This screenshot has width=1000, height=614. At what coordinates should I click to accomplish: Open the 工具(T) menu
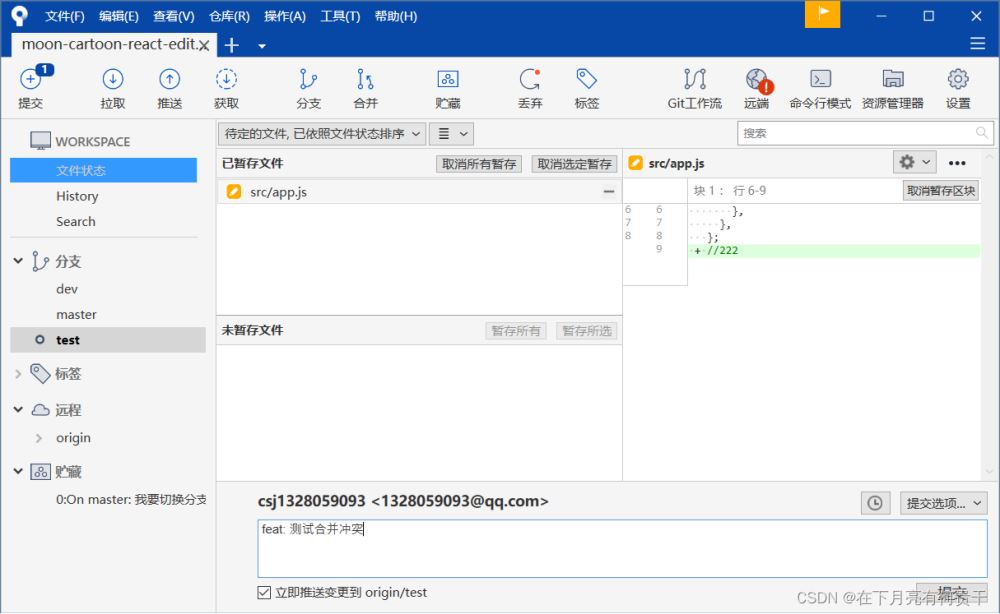coord(340,16)
